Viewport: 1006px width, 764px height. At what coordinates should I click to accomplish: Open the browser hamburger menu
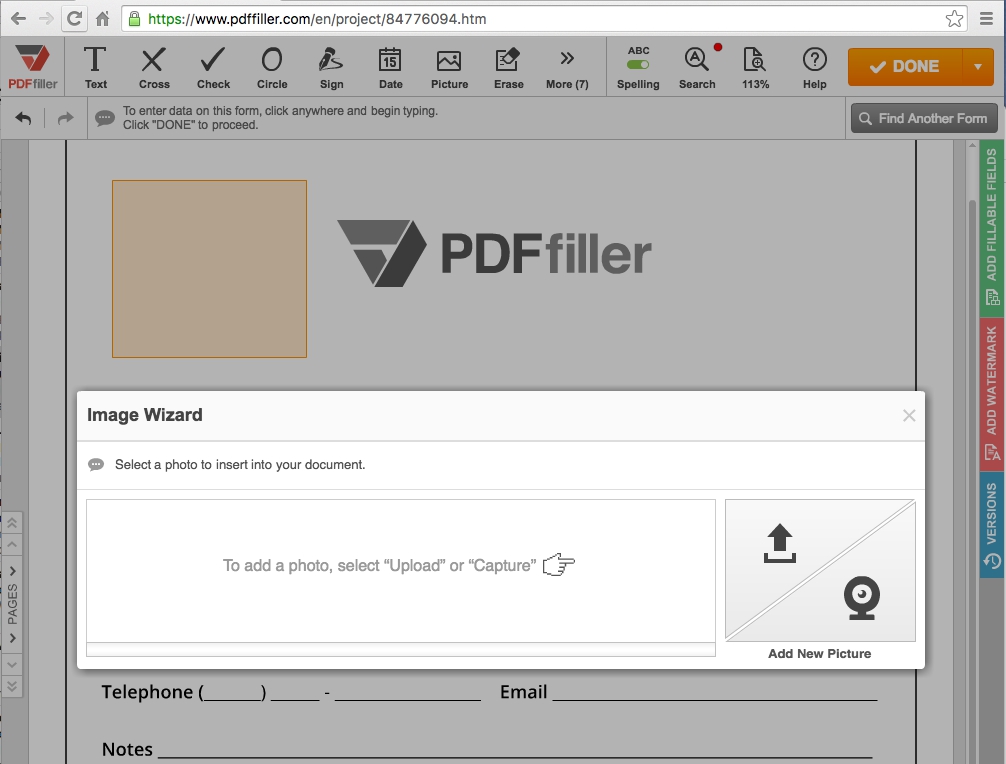coord(987,19)
